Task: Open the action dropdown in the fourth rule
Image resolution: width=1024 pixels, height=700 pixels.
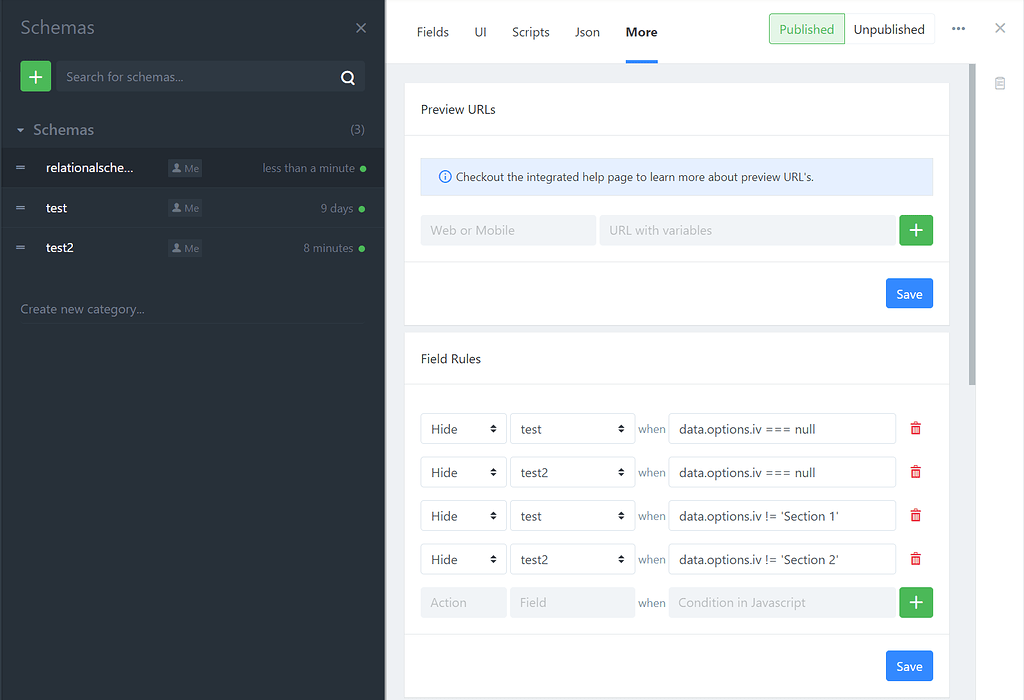Action: coord(463,559)
